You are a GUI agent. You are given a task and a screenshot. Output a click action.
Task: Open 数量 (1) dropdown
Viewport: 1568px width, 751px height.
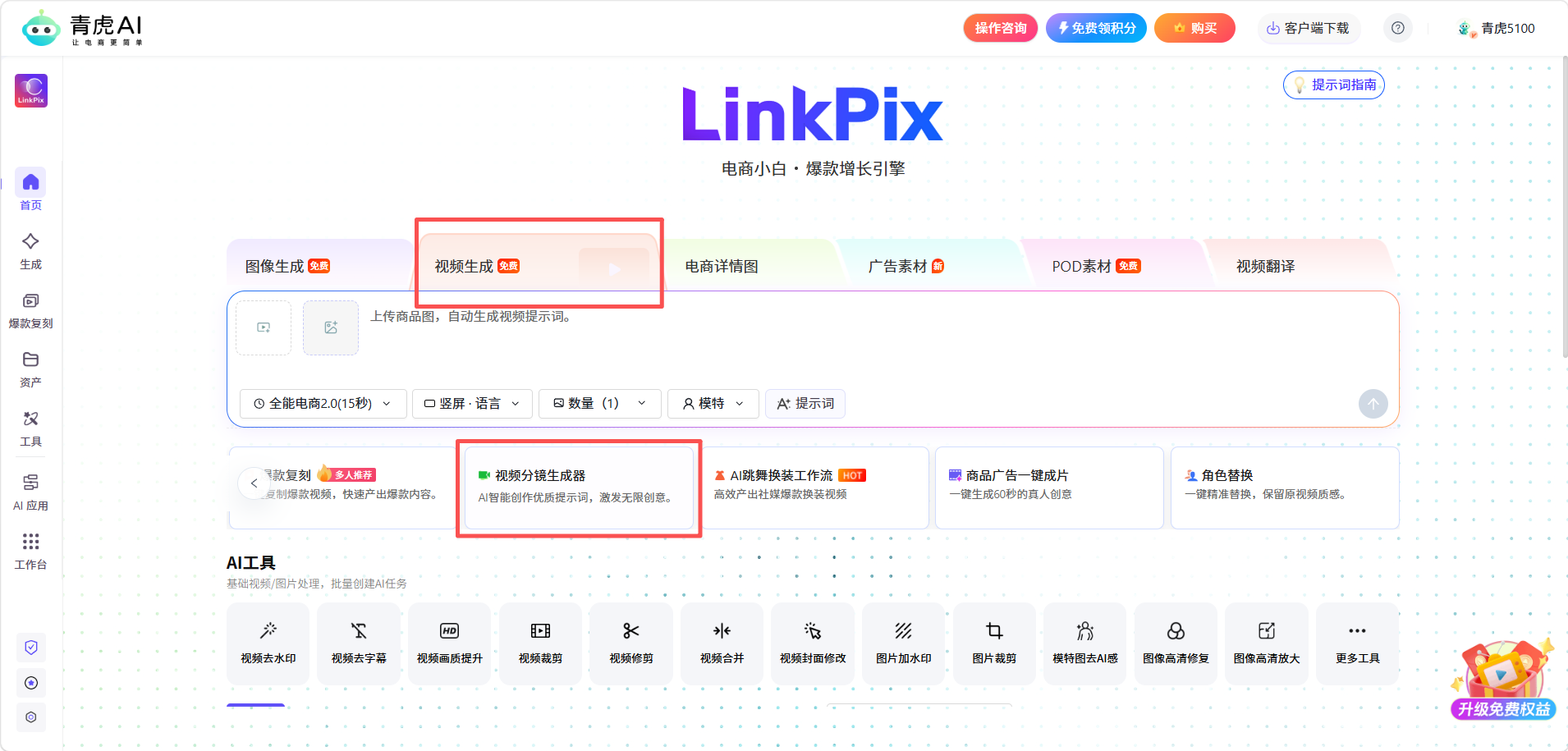pyautogui.click(x=599, y=404)
